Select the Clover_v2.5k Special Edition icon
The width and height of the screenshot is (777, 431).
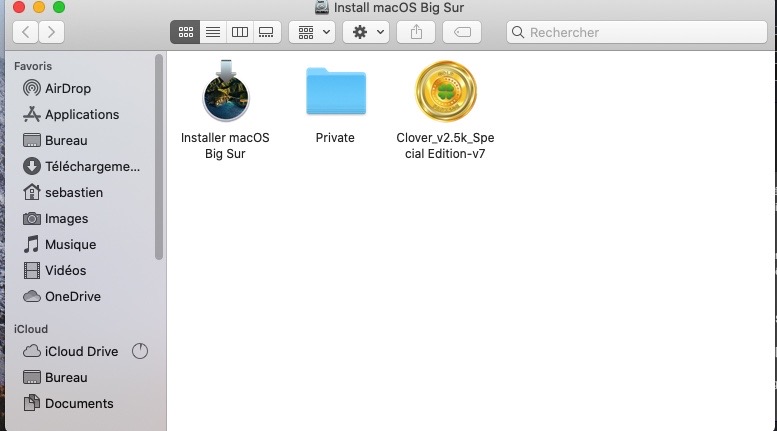point(445,91)
